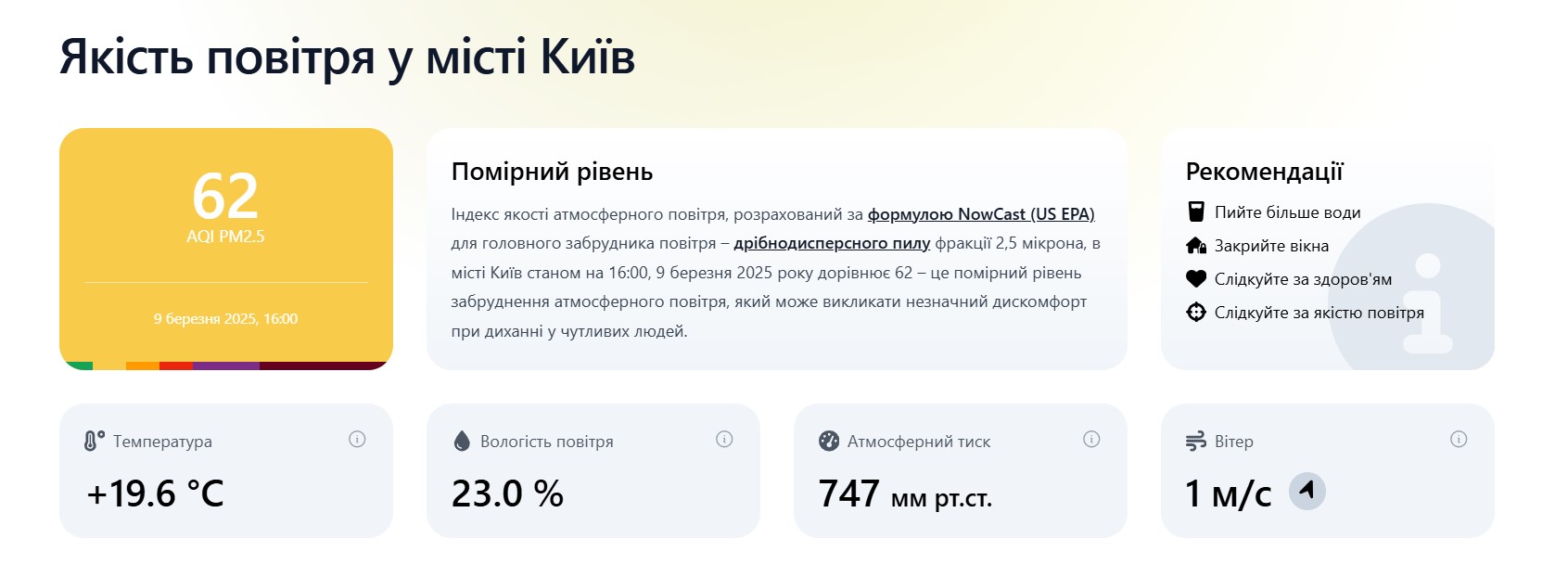Click the pressure gauge icon
The width and height of the screenshot is (1568, 564).
point(829,442)
